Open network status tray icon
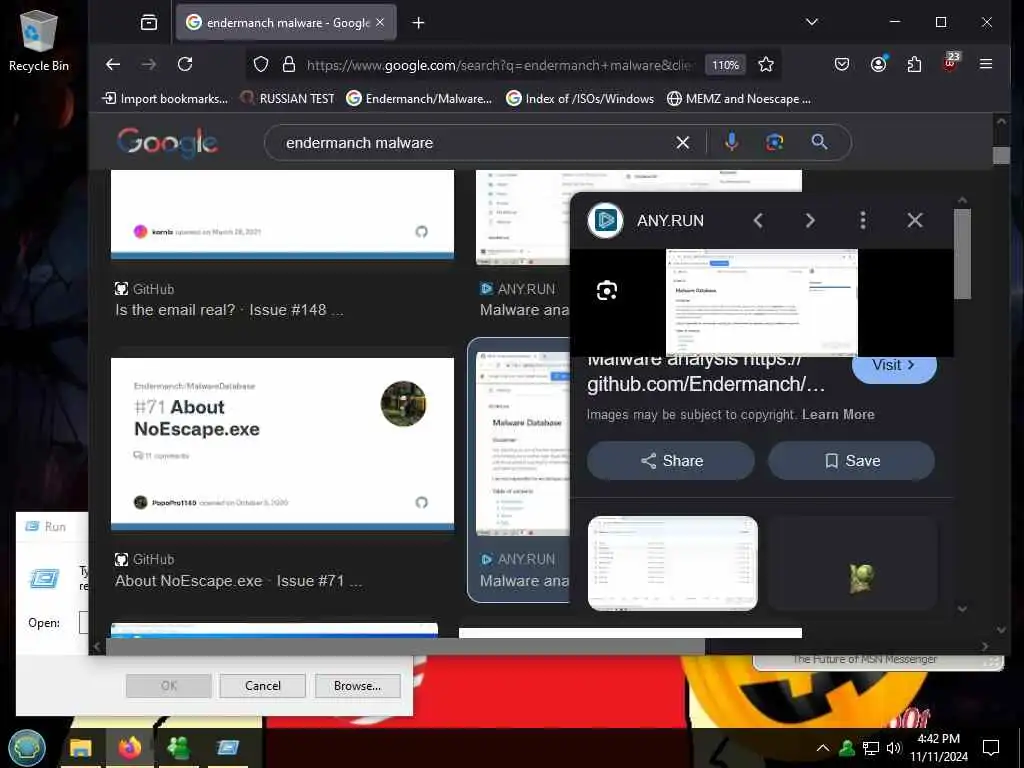 (871, 748)
